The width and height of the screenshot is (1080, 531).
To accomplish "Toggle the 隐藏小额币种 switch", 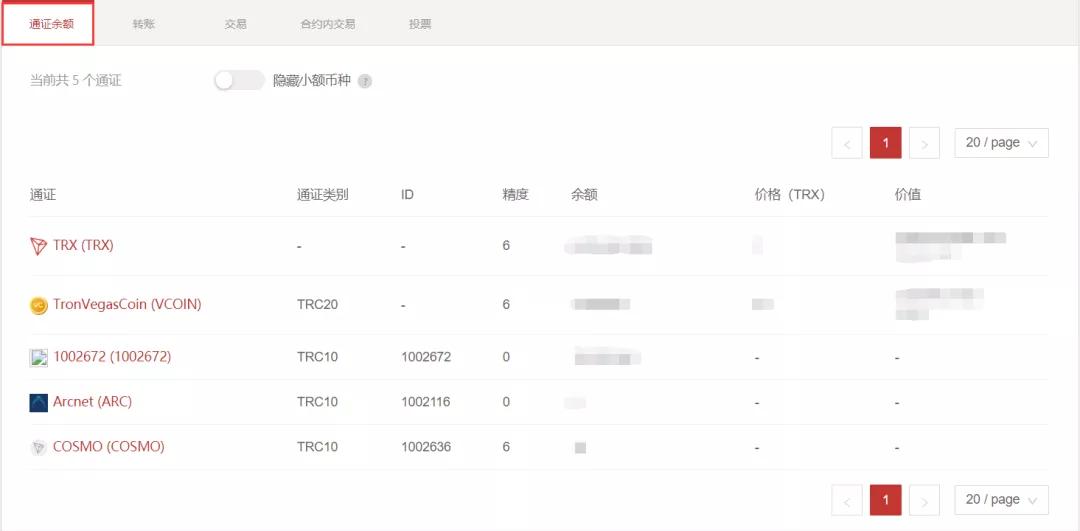I will coord(239,81).
